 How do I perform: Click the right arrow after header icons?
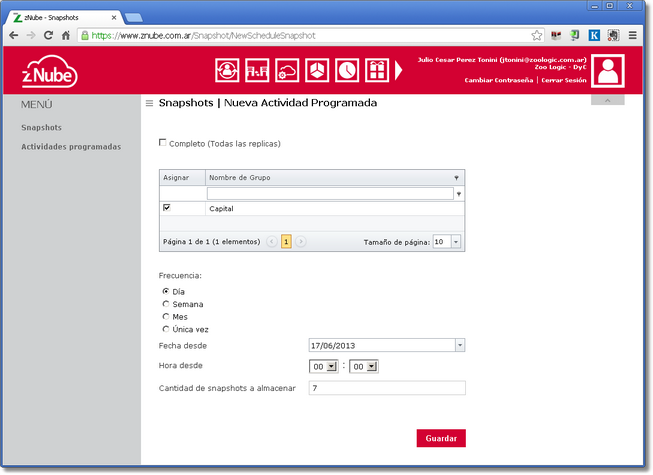point(400,70)
